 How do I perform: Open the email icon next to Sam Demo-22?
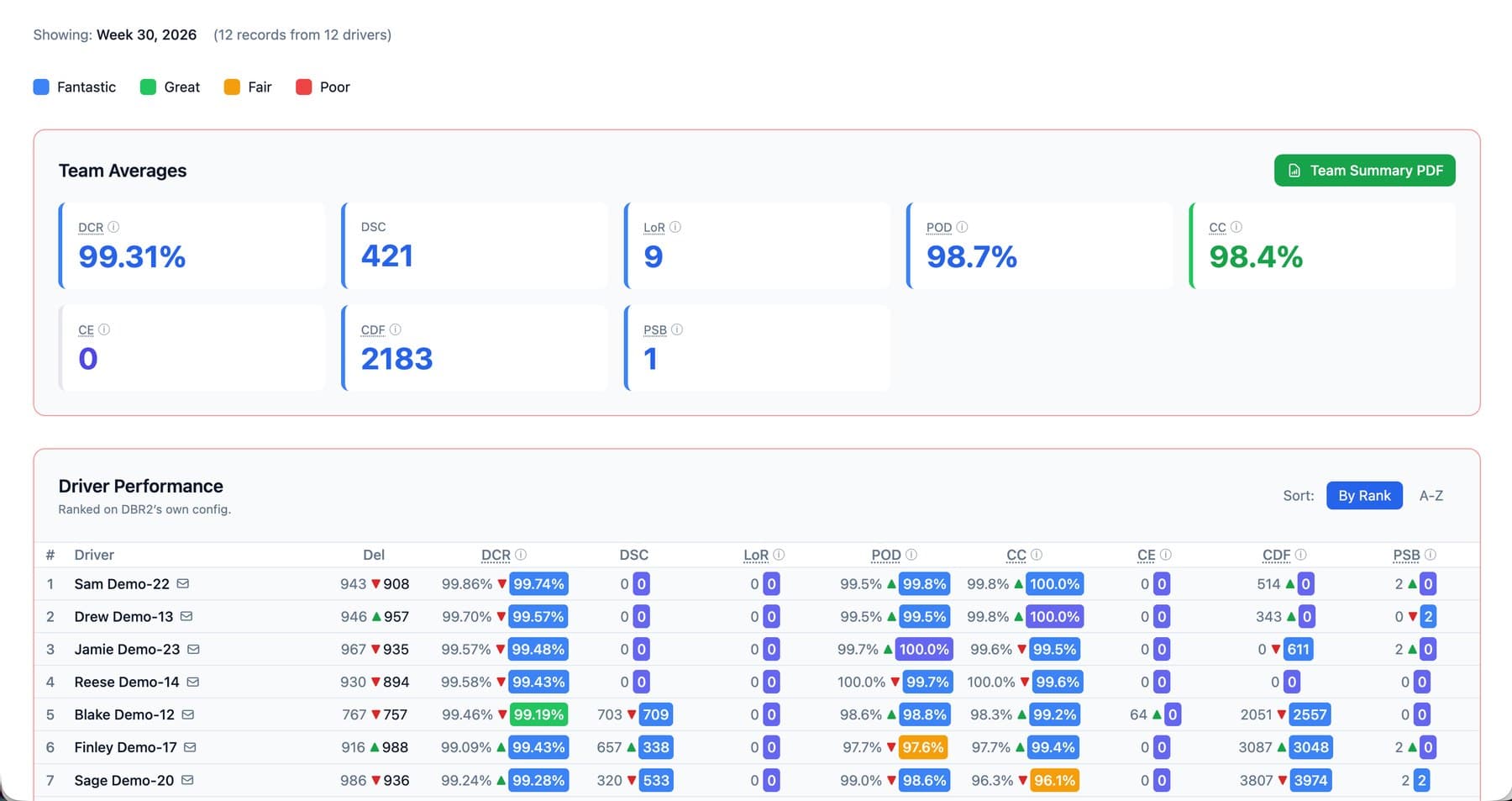tap(183, 583)
